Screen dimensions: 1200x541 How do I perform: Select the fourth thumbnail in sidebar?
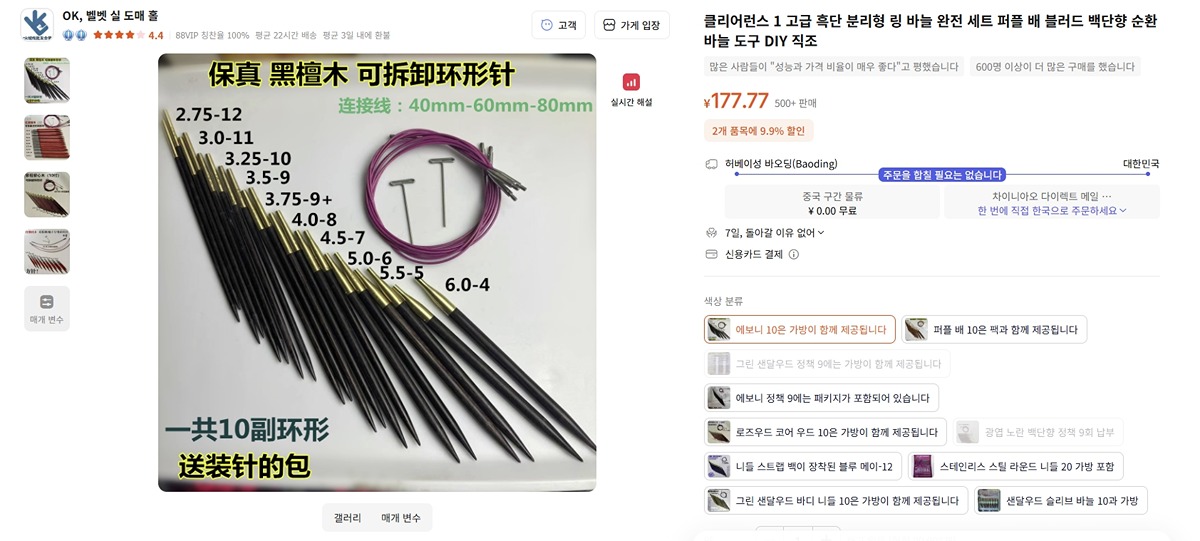[x=47, y=251]
